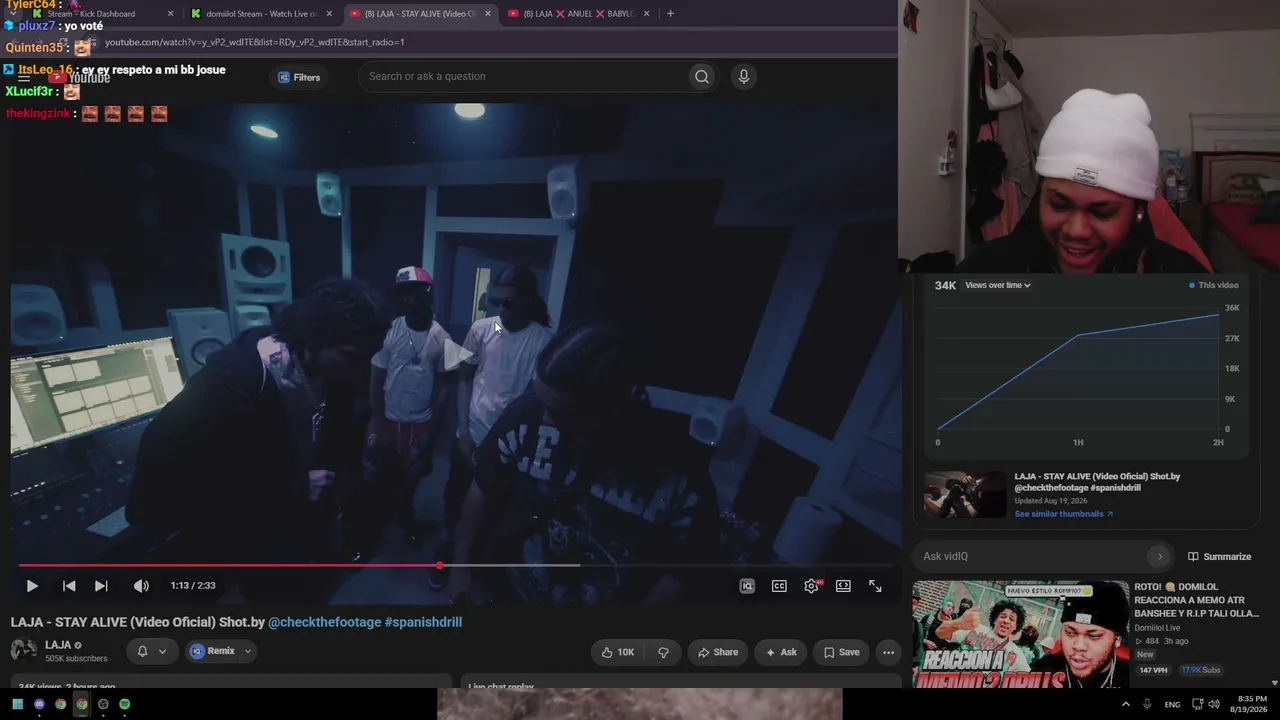Switch to the Kick Dashboard tab
This screenshot has height=720, width=1280.
pyautogui.click(x=99, y=14)
